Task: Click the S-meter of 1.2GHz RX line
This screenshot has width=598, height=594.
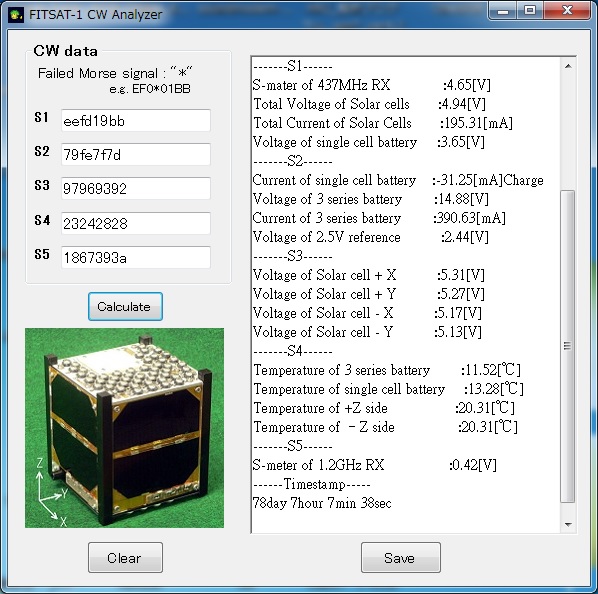Action: point(375,465)
